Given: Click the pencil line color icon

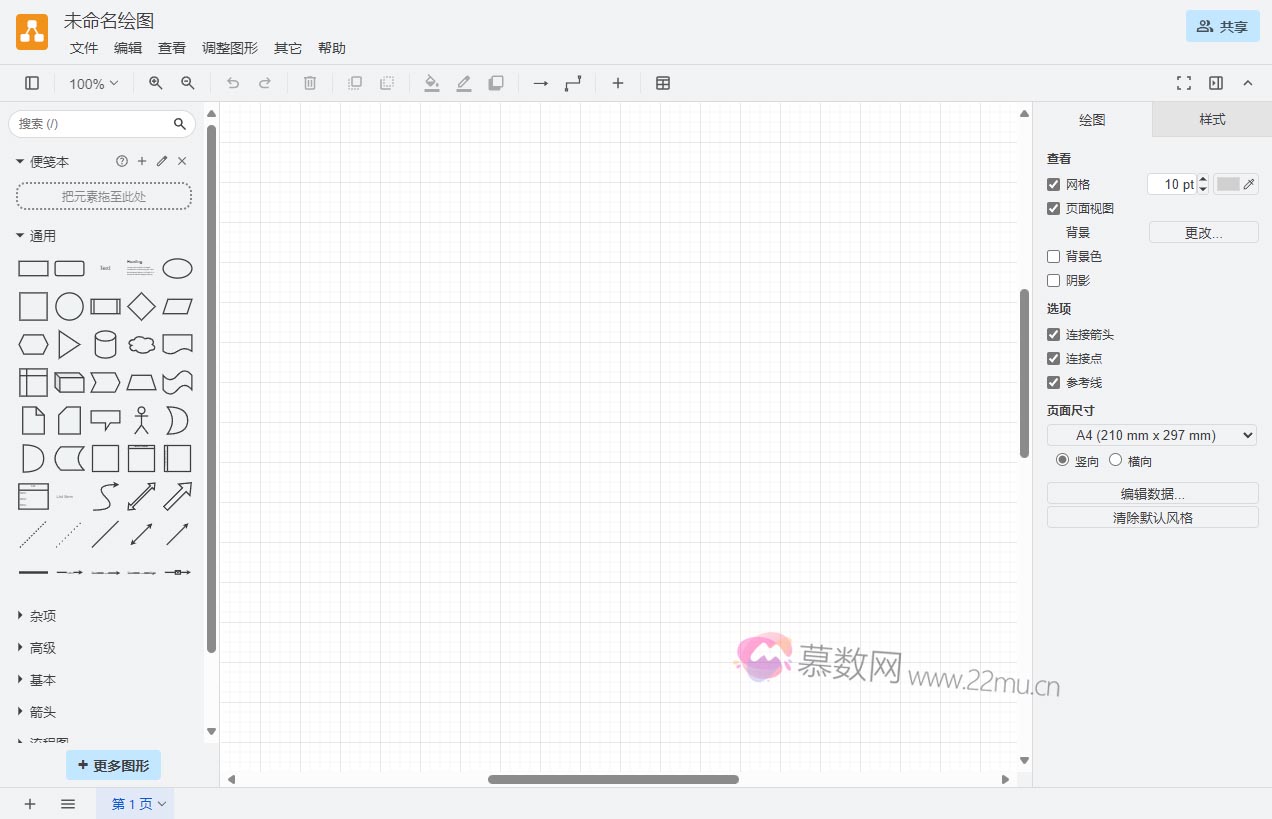Looking at the screenshot, I should coord(463,83).
